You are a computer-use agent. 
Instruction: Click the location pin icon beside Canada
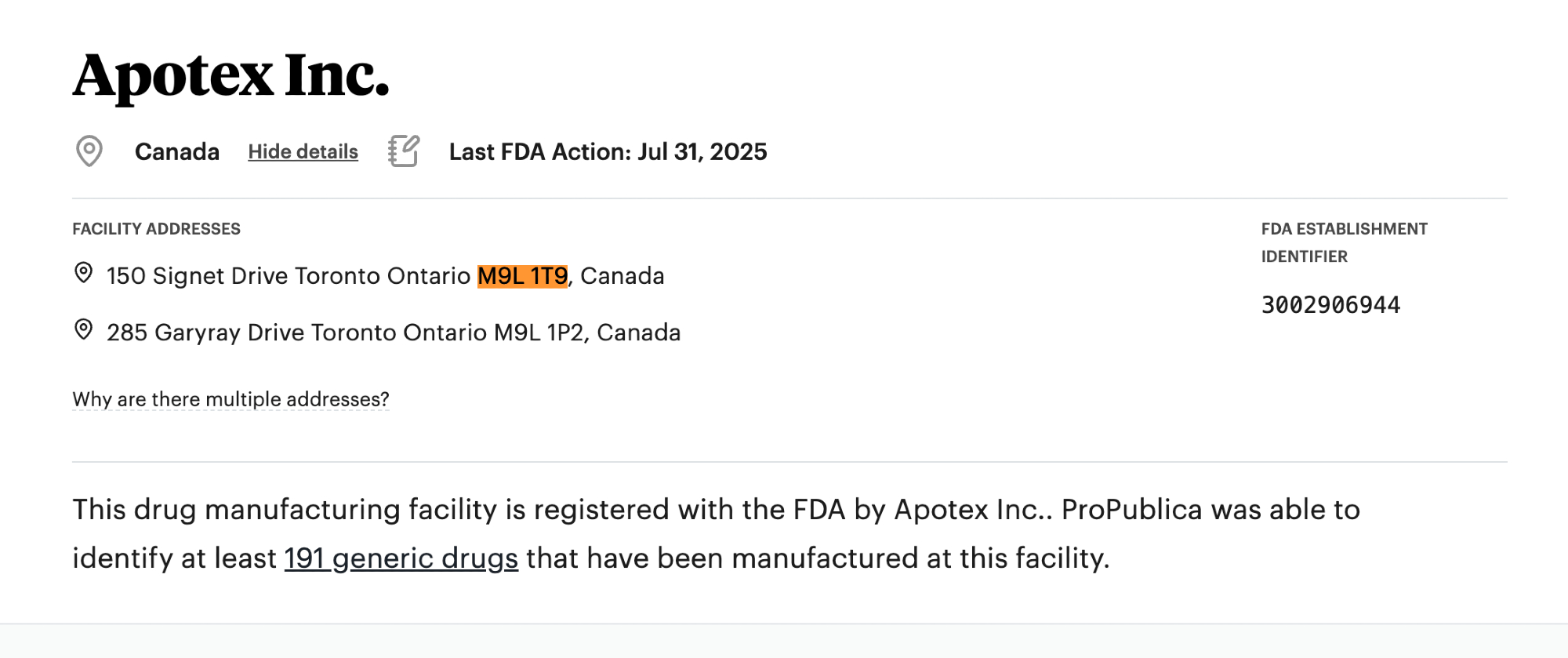pyautogui.click(x=89, y=151)
